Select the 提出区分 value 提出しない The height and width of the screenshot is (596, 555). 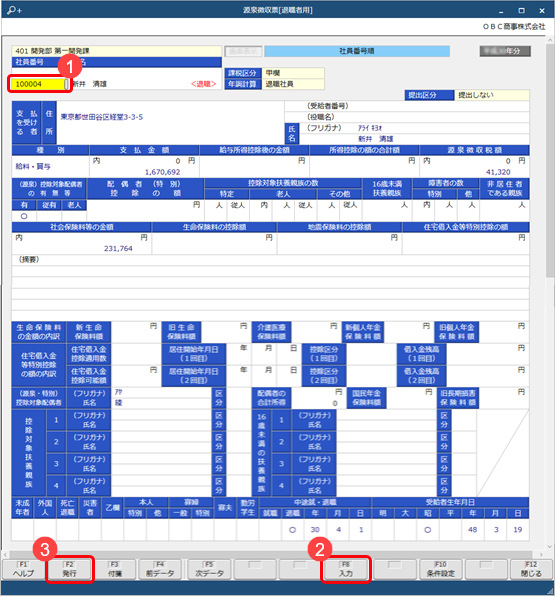coord(492,95)
